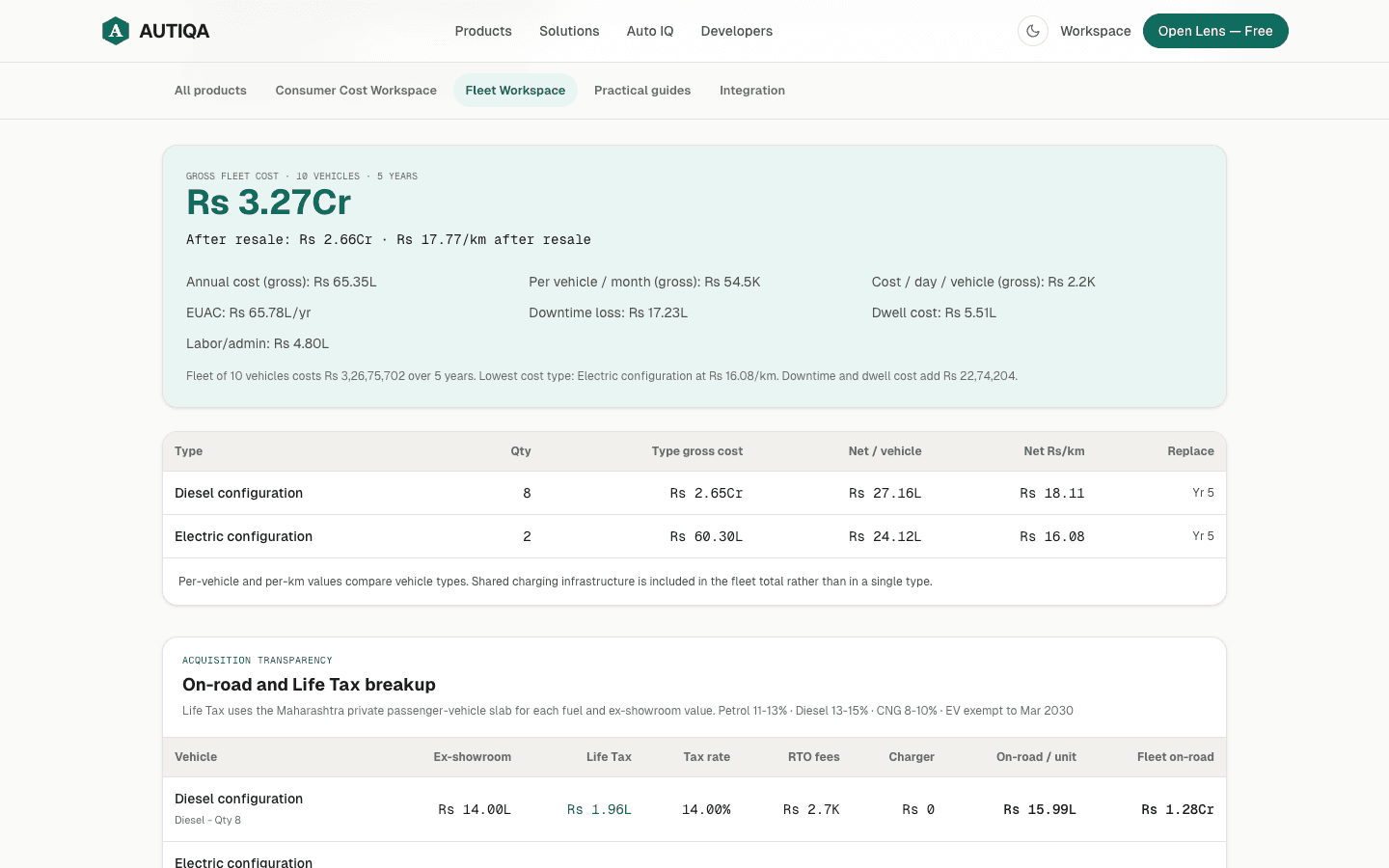Click 'Per vehicle / month (gross): Rs 54.5K'

(x=644, y=282)
